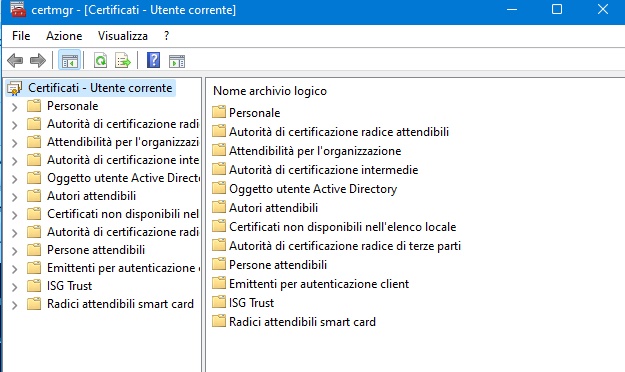625x372 pixels.
Task: Click the certmgr app icon in the title bar
Action: (x=18, y=9)
